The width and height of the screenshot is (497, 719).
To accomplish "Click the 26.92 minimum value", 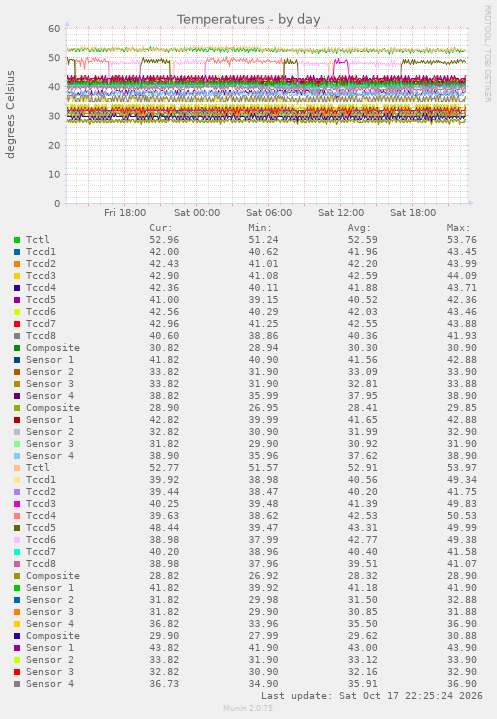I will pyautogui.click(x=263, y=575).
